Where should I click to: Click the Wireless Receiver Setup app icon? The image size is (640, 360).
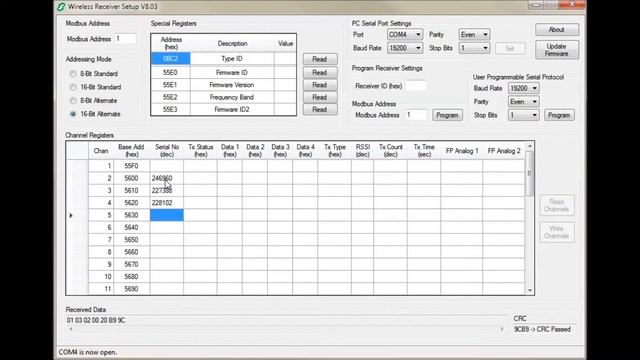coord(61,7)
